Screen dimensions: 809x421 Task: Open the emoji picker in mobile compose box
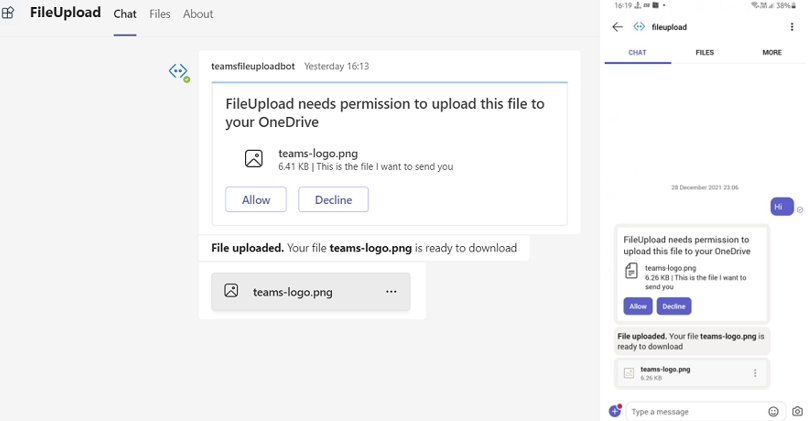pos(773,412)
